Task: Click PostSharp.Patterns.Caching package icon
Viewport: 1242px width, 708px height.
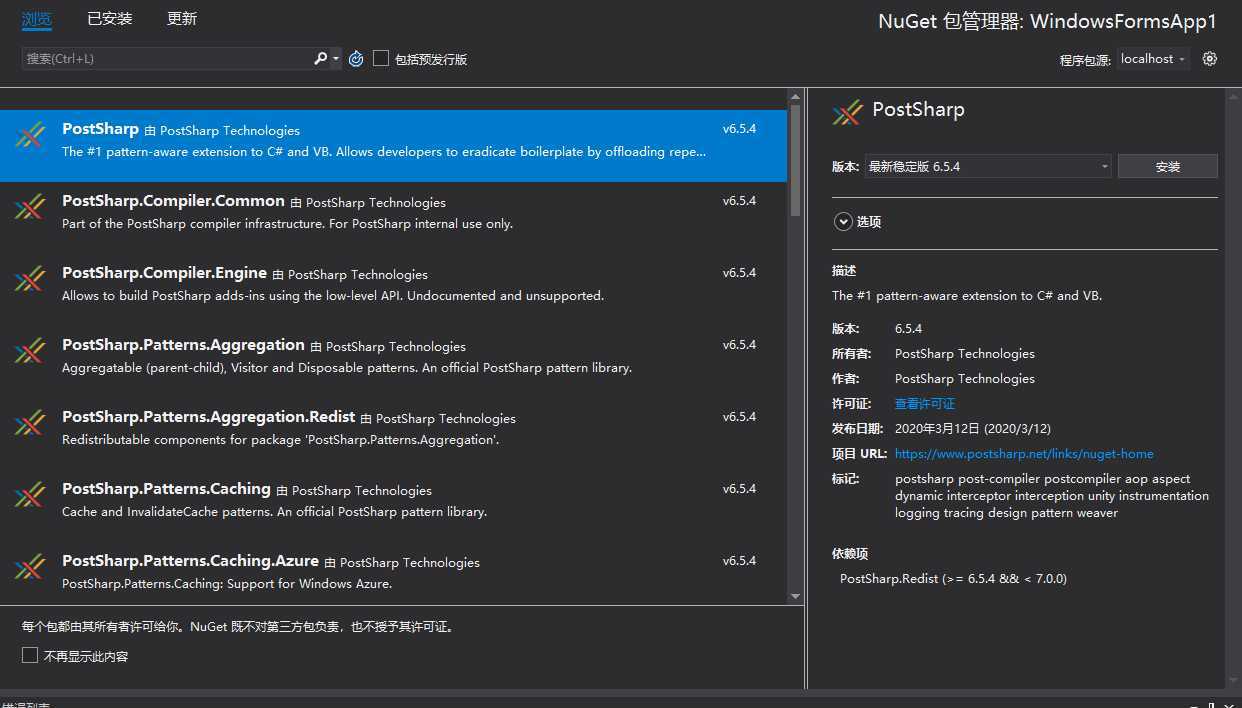Action: pos(30,496)
